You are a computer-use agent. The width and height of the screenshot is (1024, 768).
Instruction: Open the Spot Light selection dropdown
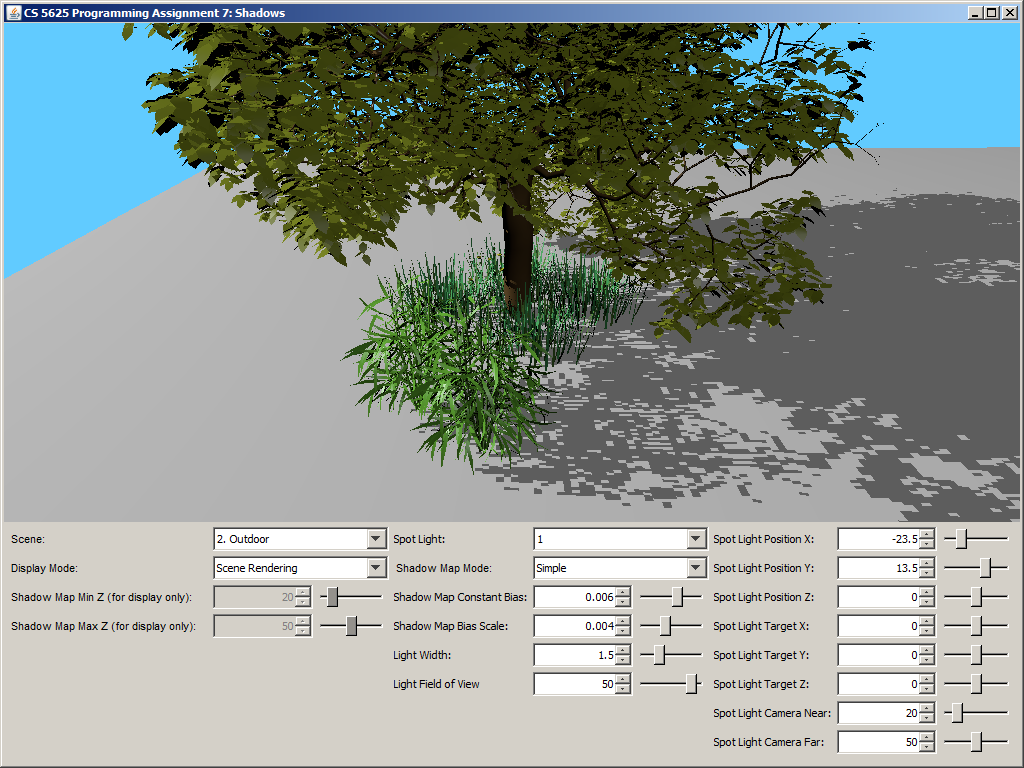696,539
